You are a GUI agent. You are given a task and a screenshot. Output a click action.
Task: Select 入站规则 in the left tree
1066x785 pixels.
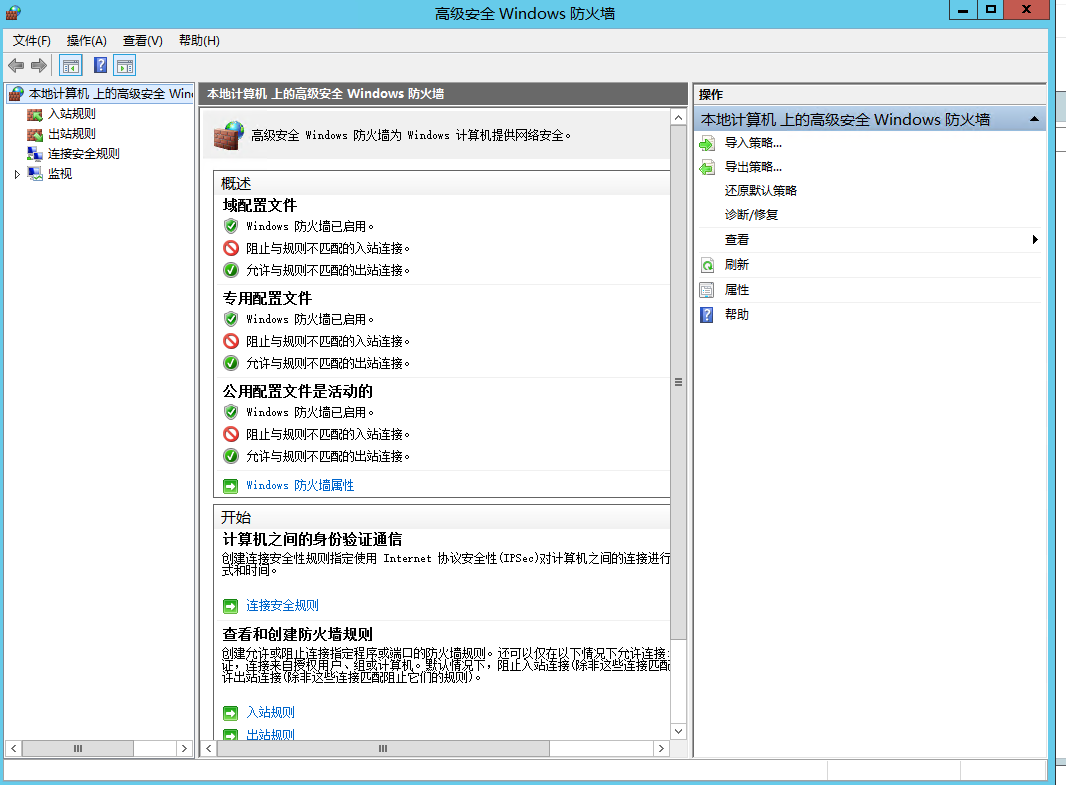(71, 114)
